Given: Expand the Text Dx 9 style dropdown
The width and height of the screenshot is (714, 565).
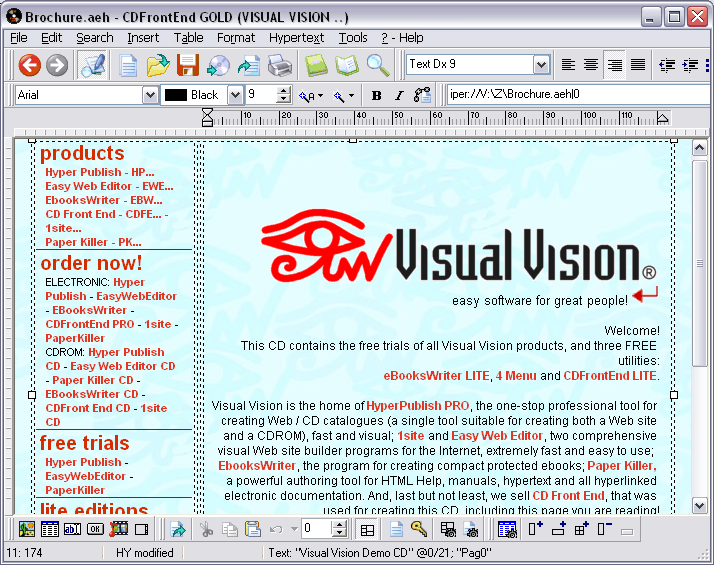Looking at the screenshot, I should point(541,65).
